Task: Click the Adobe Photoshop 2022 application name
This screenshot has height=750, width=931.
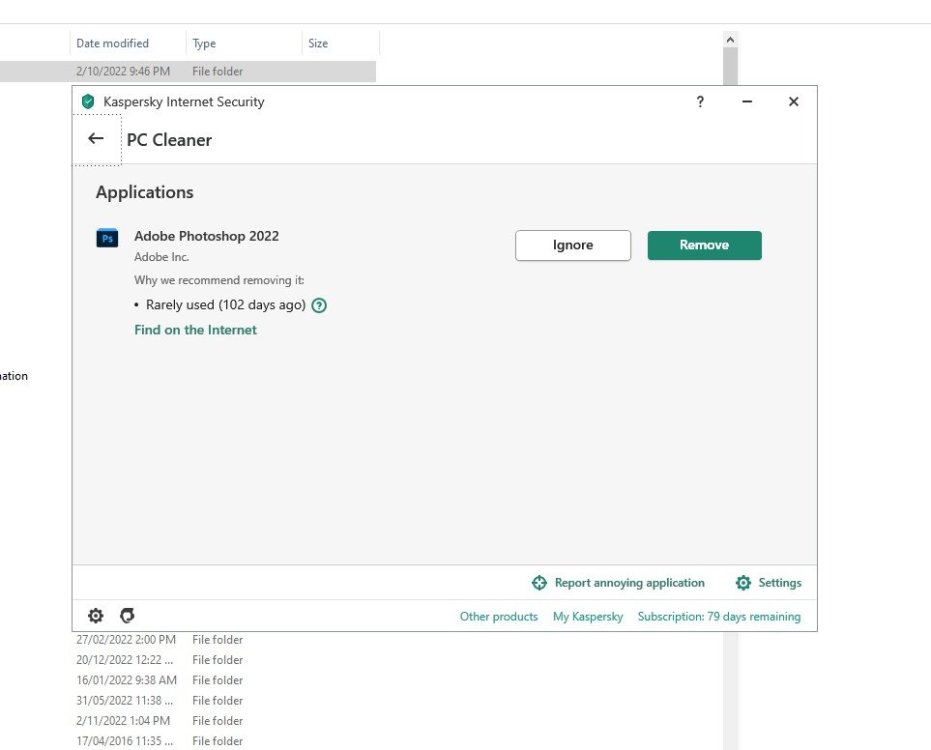Action: tap(206, 236)
